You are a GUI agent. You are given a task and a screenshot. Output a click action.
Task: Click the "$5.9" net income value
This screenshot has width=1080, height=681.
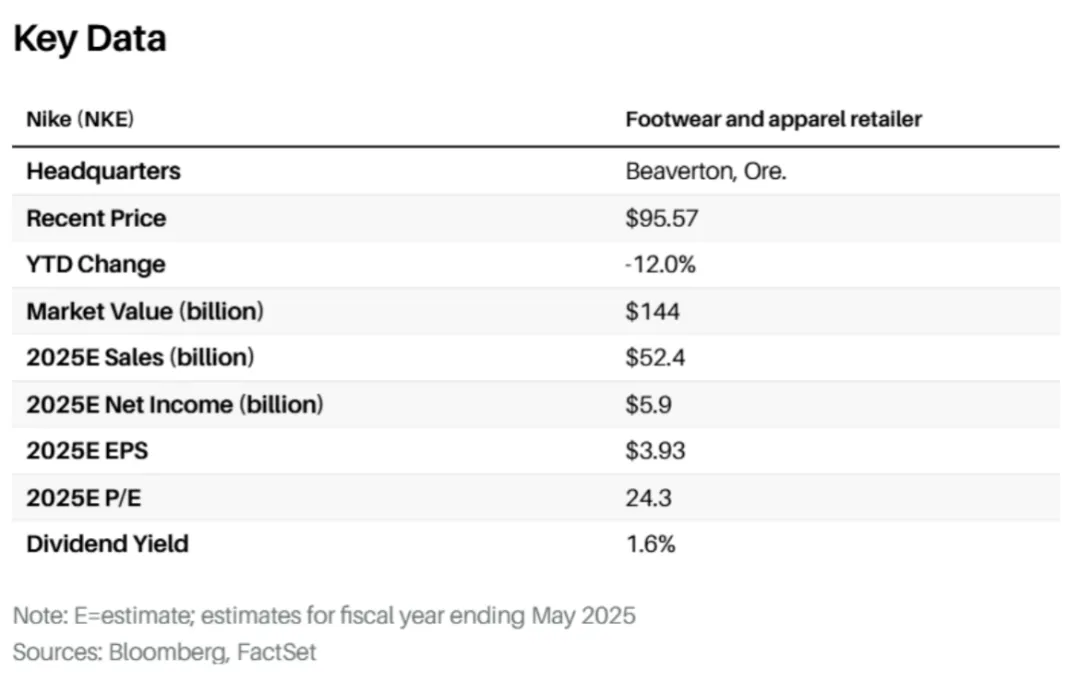[x=648, y=404]
